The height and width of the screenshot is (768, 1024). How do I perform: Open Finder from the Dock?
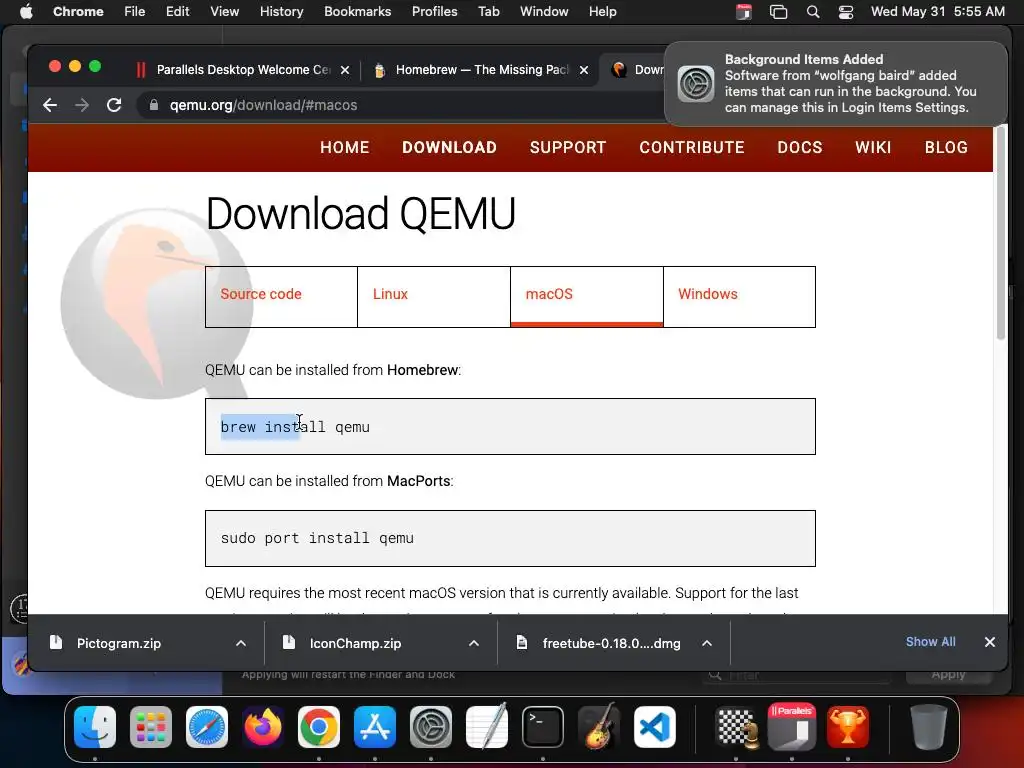[x=95, y=727]
